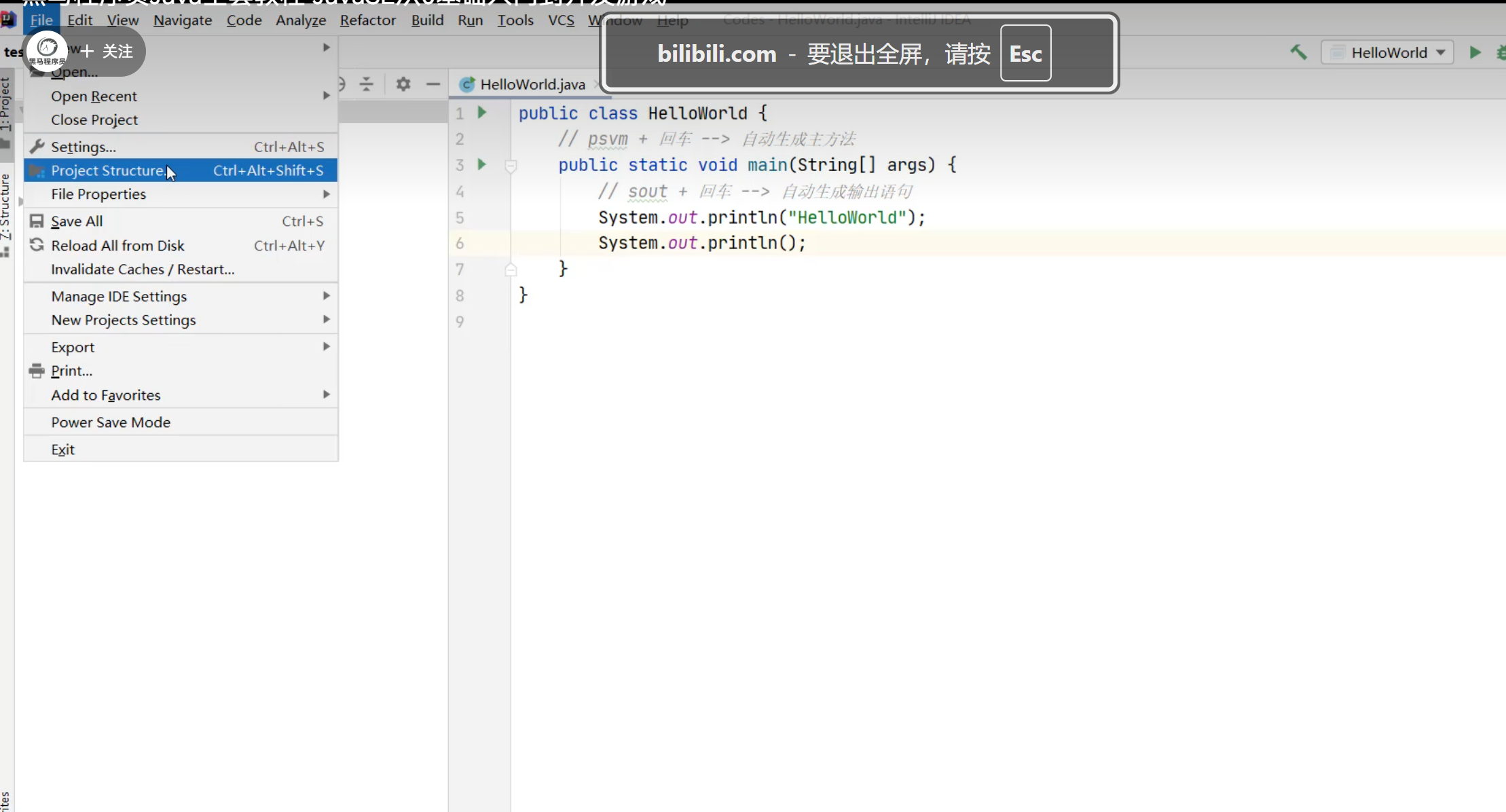
Task: Choose Invalidate Caches / Restart entry
Action: click(143, 270)
